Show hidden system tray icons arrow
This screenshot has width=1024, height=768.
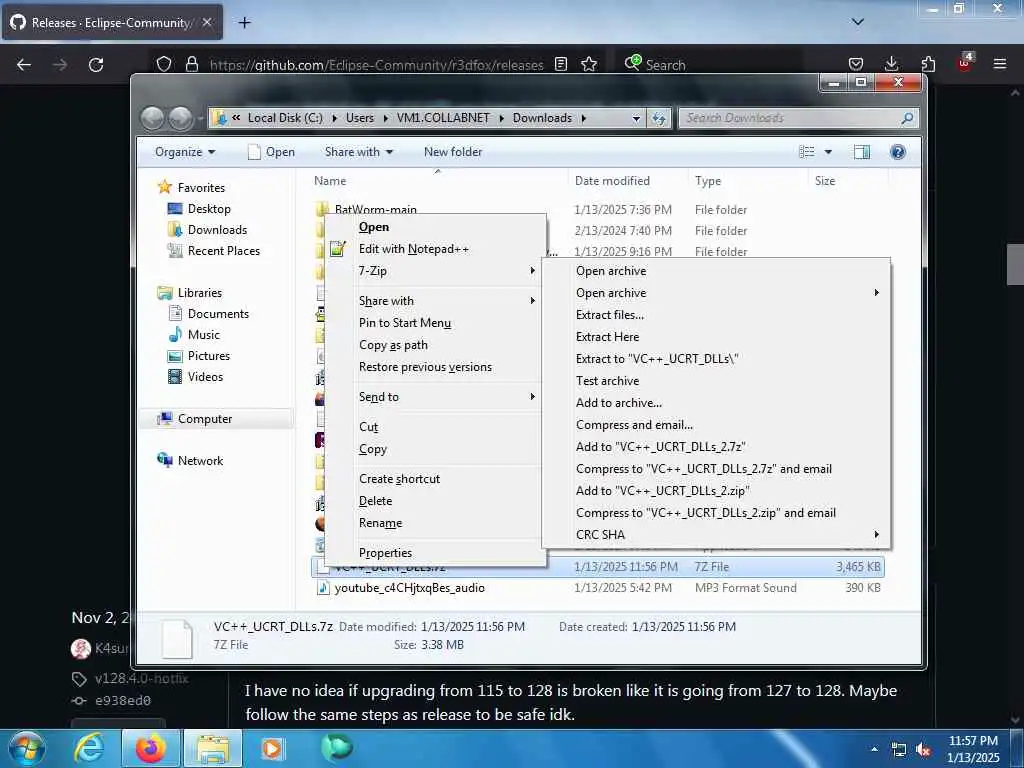[x=874, y=749]
